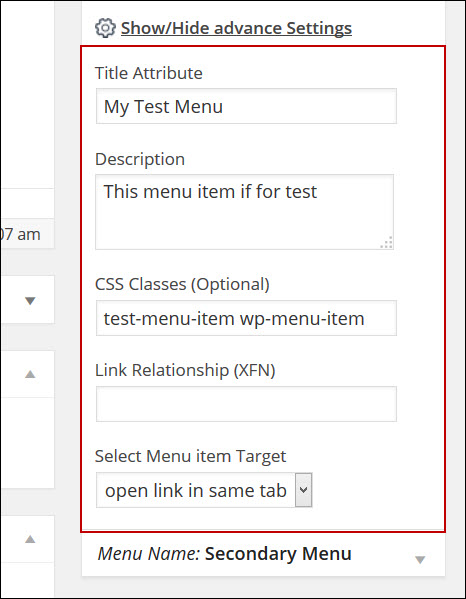The width and height of the screenshot is (466, 599).
Task: Click inside the Description text area
Action: point(244,212)
